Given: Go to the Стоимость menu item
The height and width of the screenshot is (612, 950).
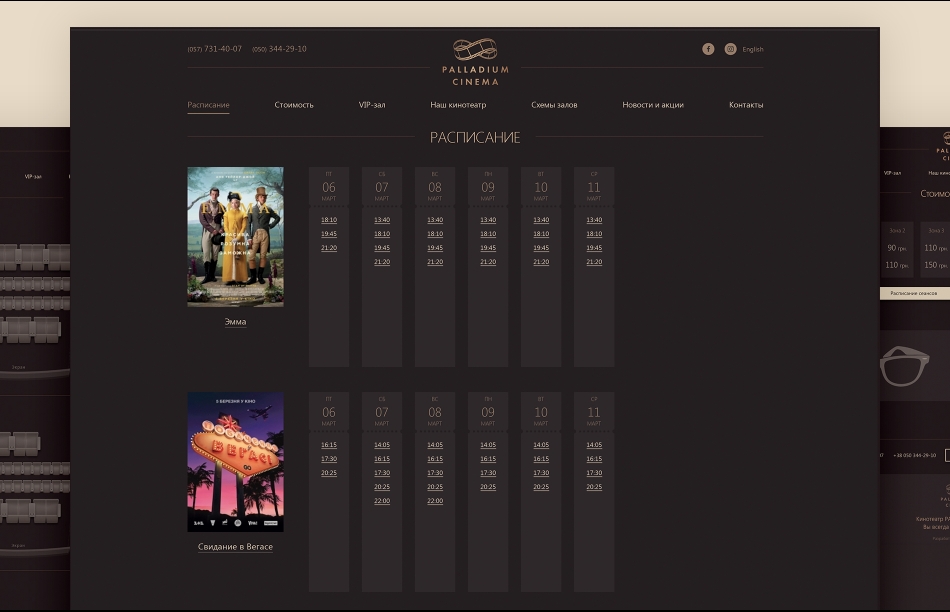Looking at the screenshot, I should click(294, 105).
